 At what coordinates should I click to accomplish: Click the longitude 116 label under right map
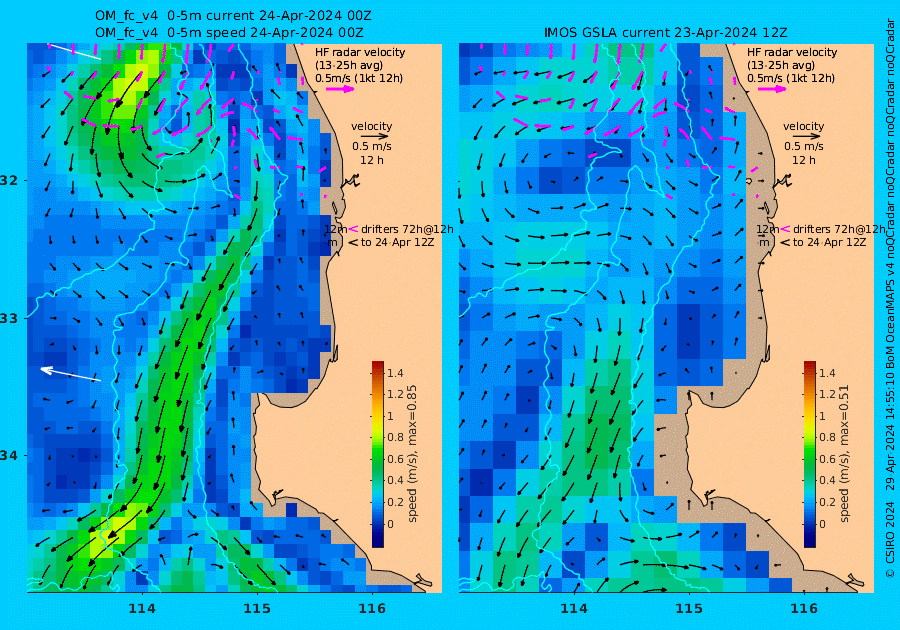(x=804, y=608)
